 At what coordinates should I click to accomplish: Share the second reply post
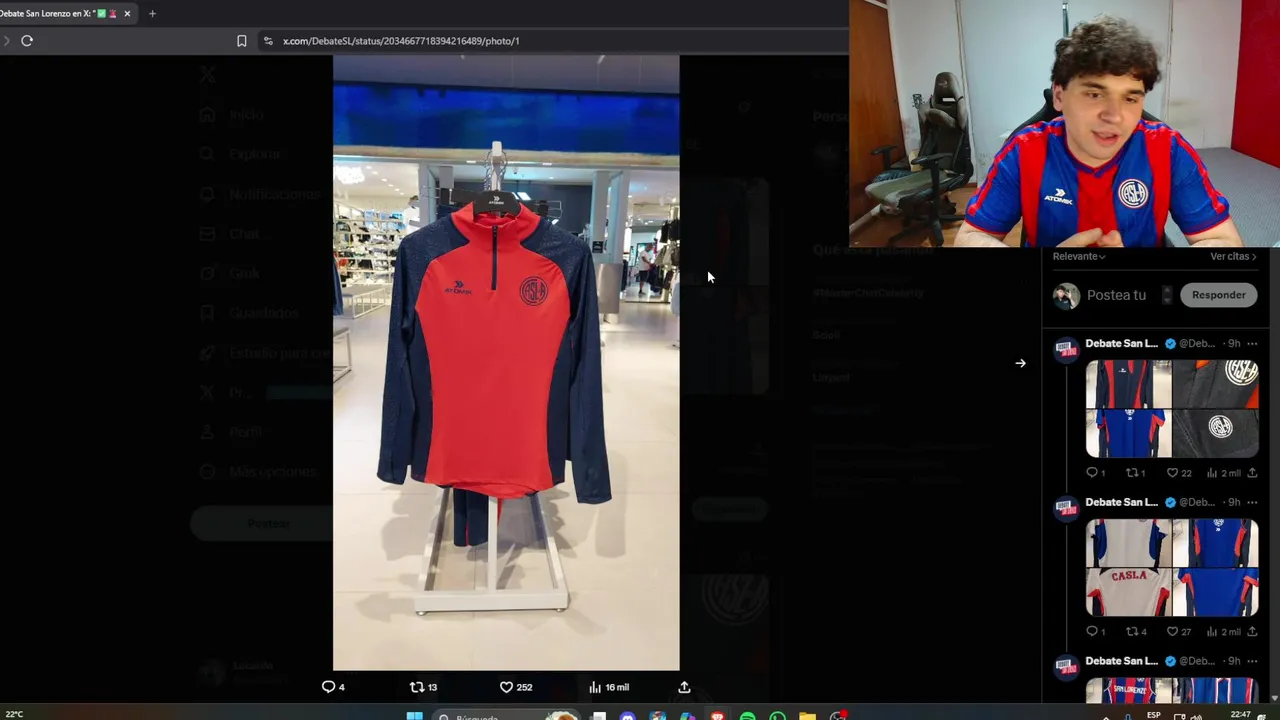click(x=1252, y=632)
